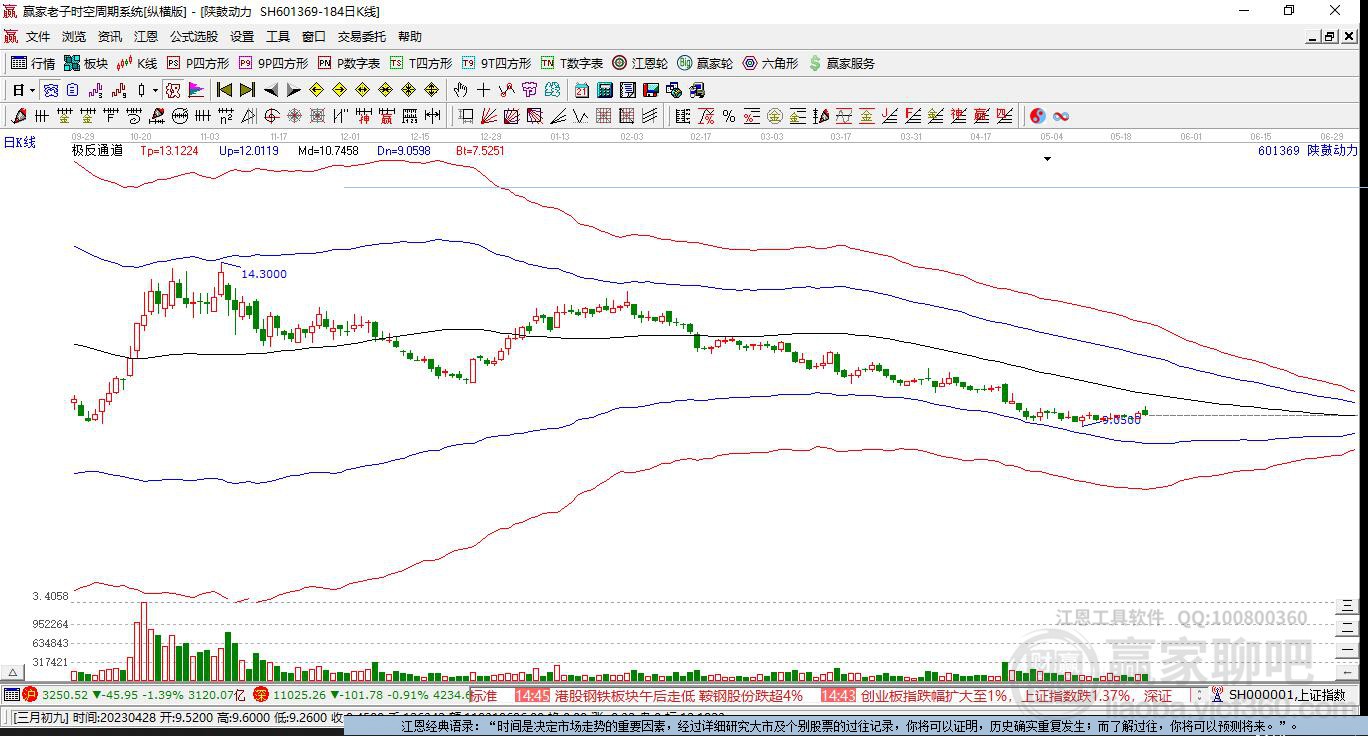Open the P四方形 tool
1368x736 pixels.
click(x=198, y=63)
